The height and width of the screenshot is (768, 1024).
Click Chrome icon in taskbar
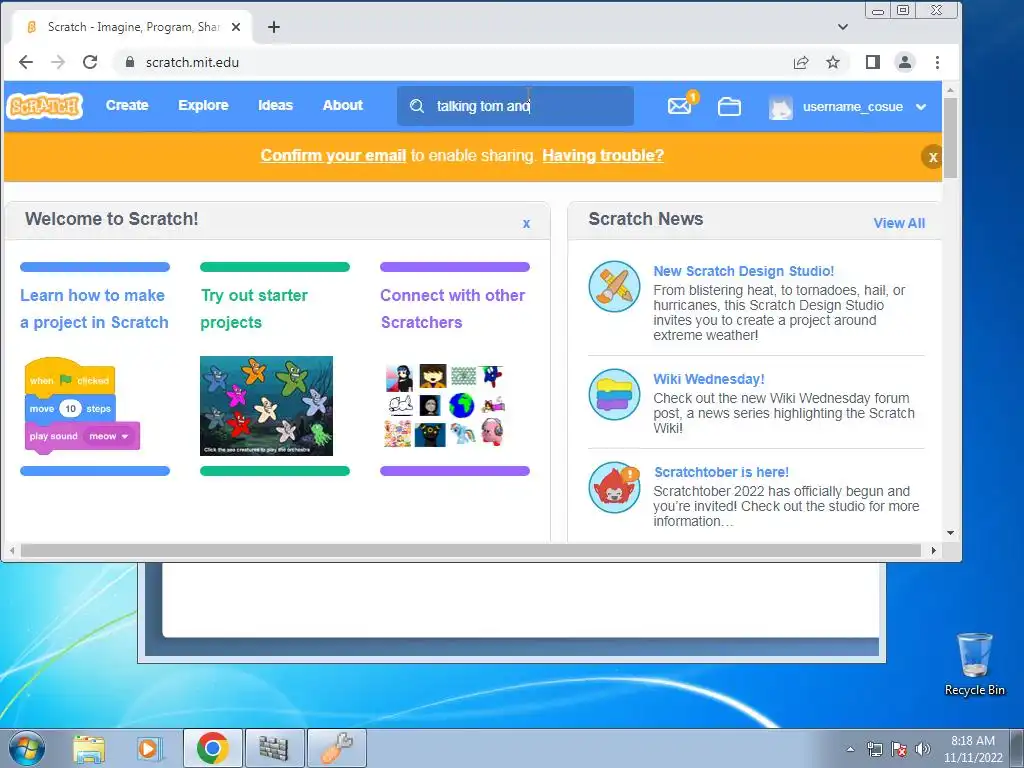pyautogui.click(x=212, y=748)
